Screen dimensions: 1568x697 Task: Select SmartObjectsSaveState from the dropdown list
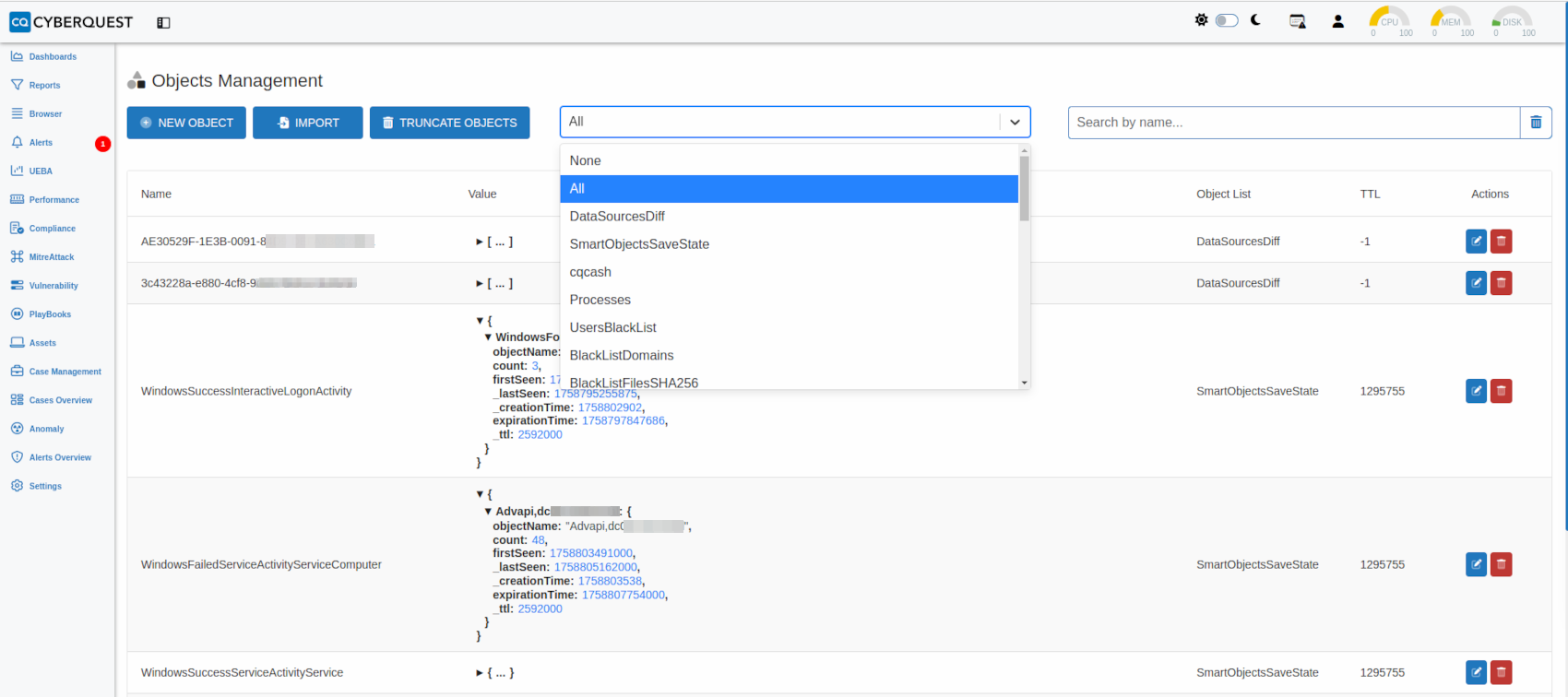click(x=639, y=244)
